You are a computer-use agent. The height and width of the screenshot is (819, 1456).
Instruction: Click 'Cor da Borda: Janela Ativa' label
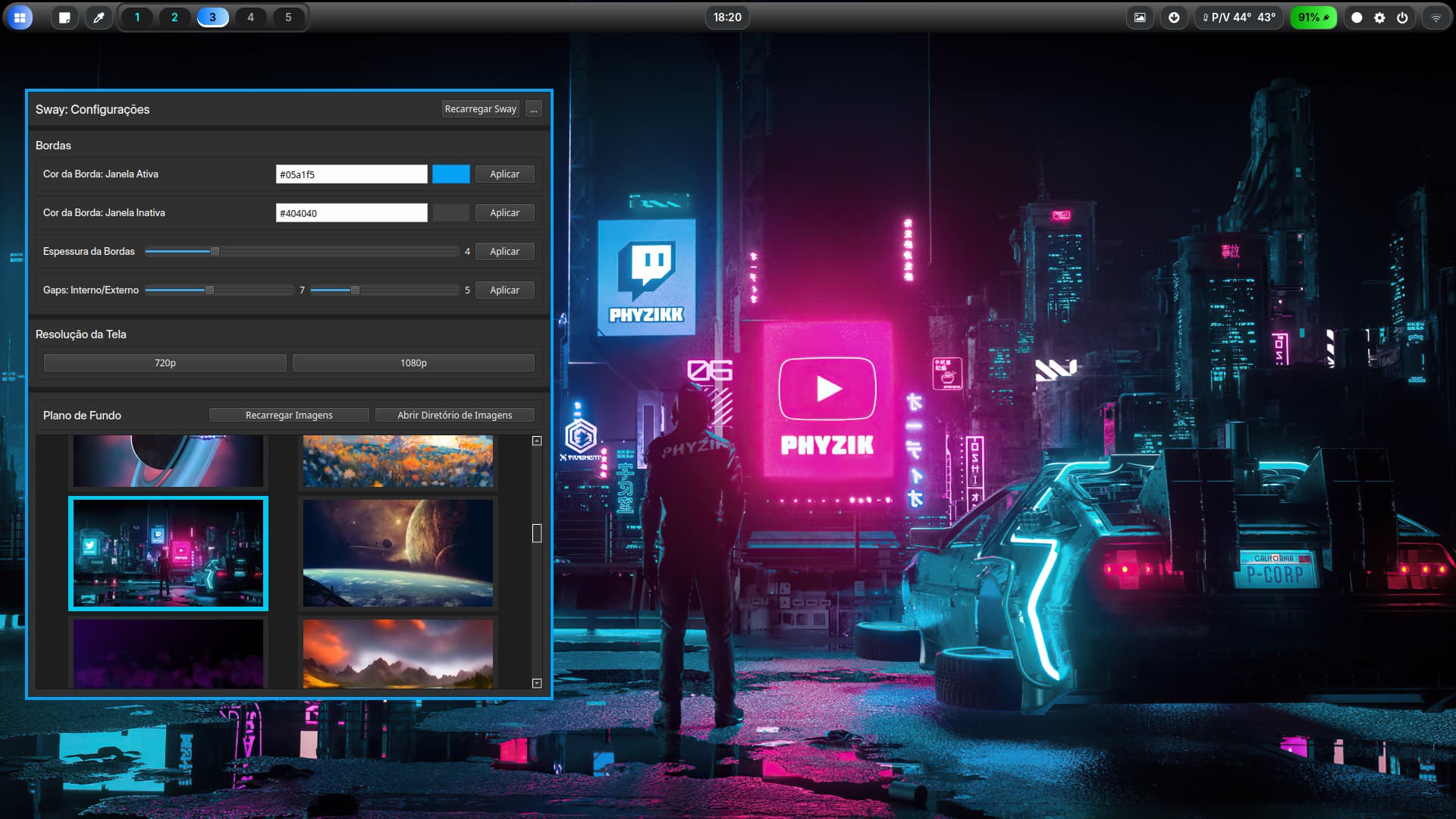[101, 174]
